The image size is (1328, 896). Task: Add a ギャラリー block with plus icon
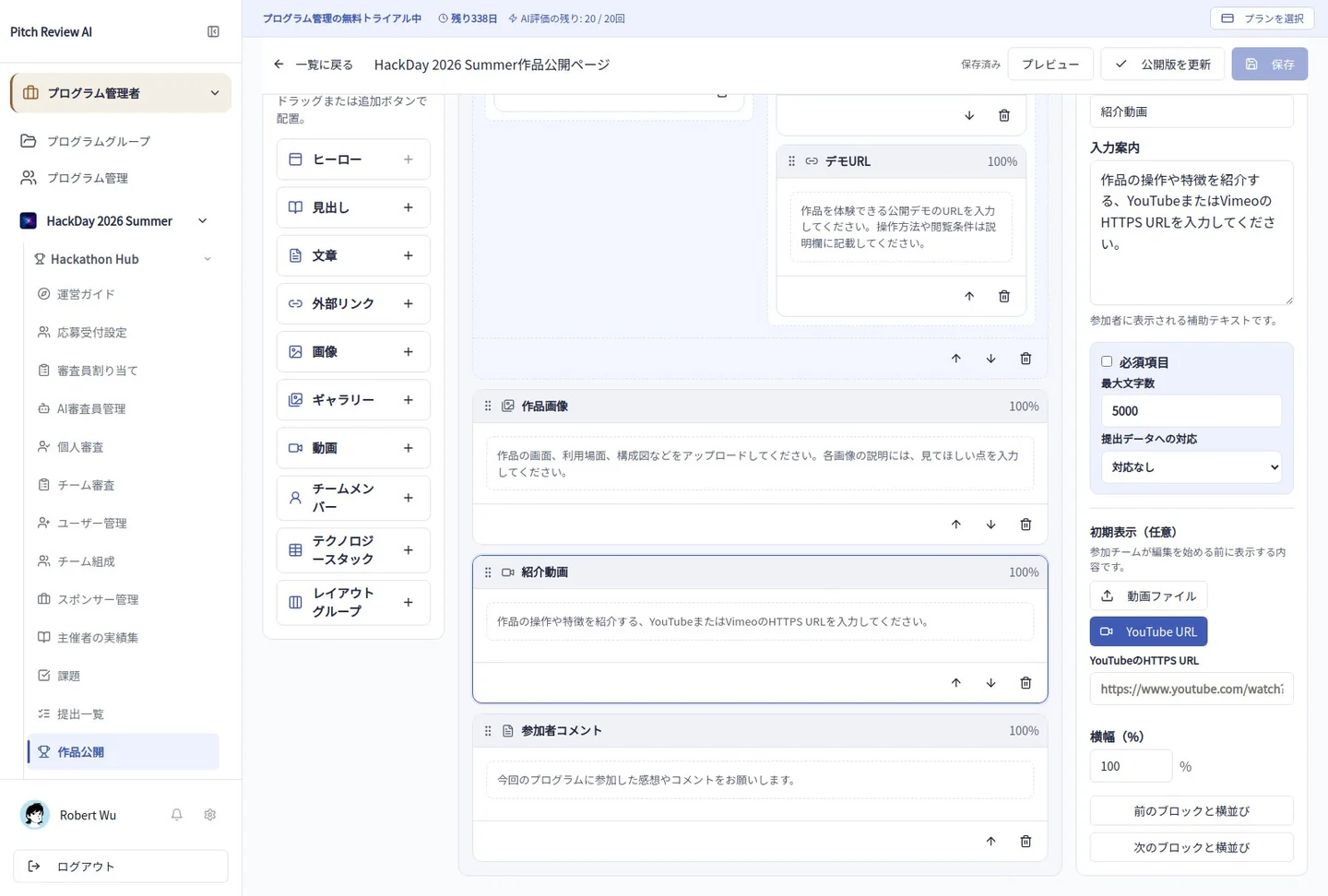pyautogui.click(x=409, y=400)
